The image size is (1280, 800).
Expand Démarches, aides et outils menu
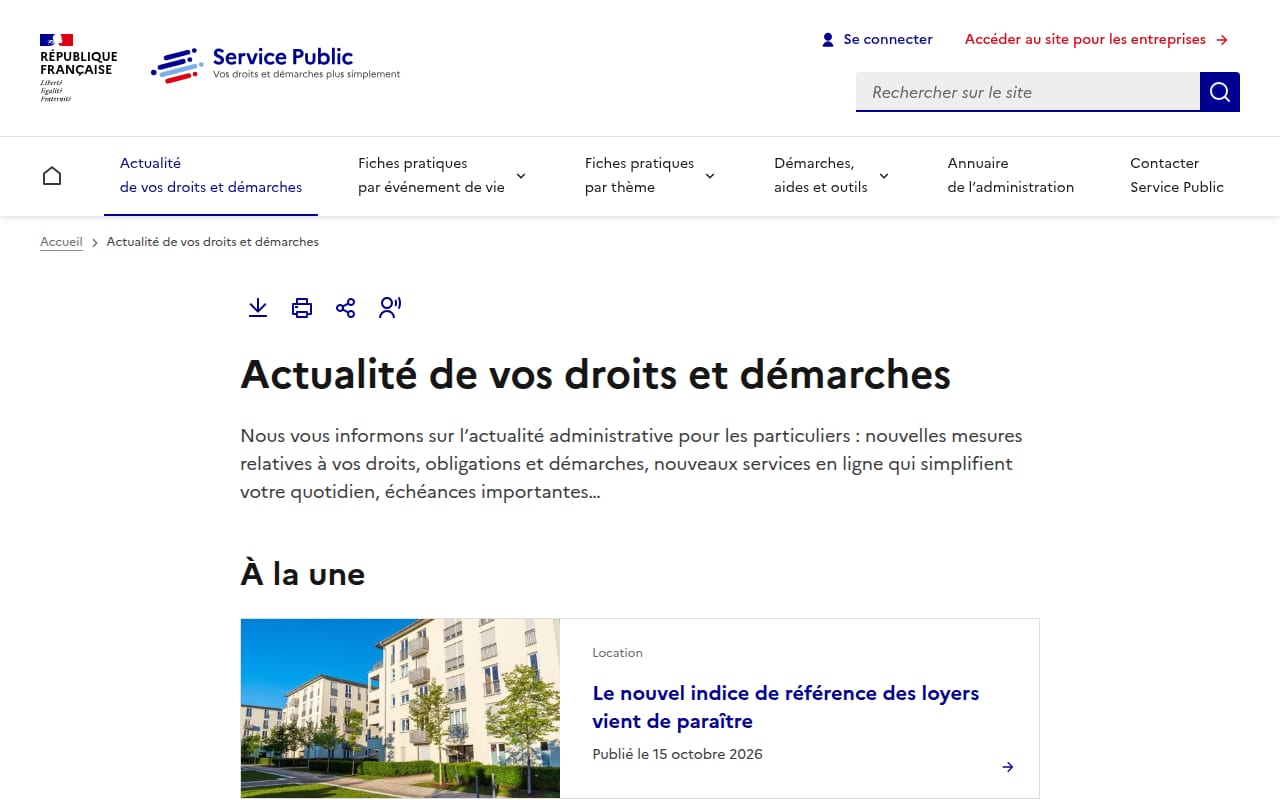pyautogui.click(x=831, y=175)
